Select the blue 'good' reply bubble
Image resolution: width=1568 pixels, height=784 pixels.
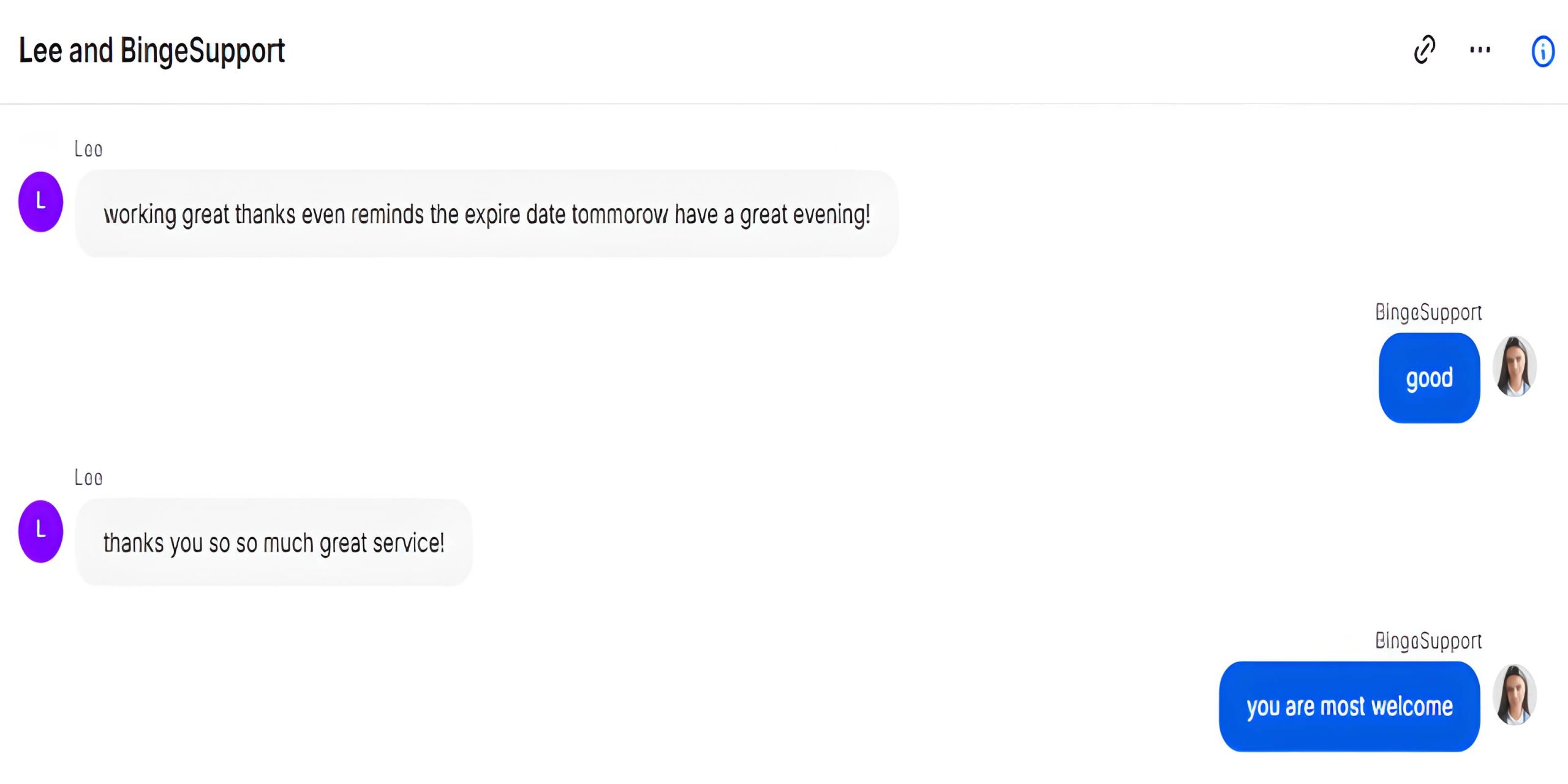[x=1429, y=378]
